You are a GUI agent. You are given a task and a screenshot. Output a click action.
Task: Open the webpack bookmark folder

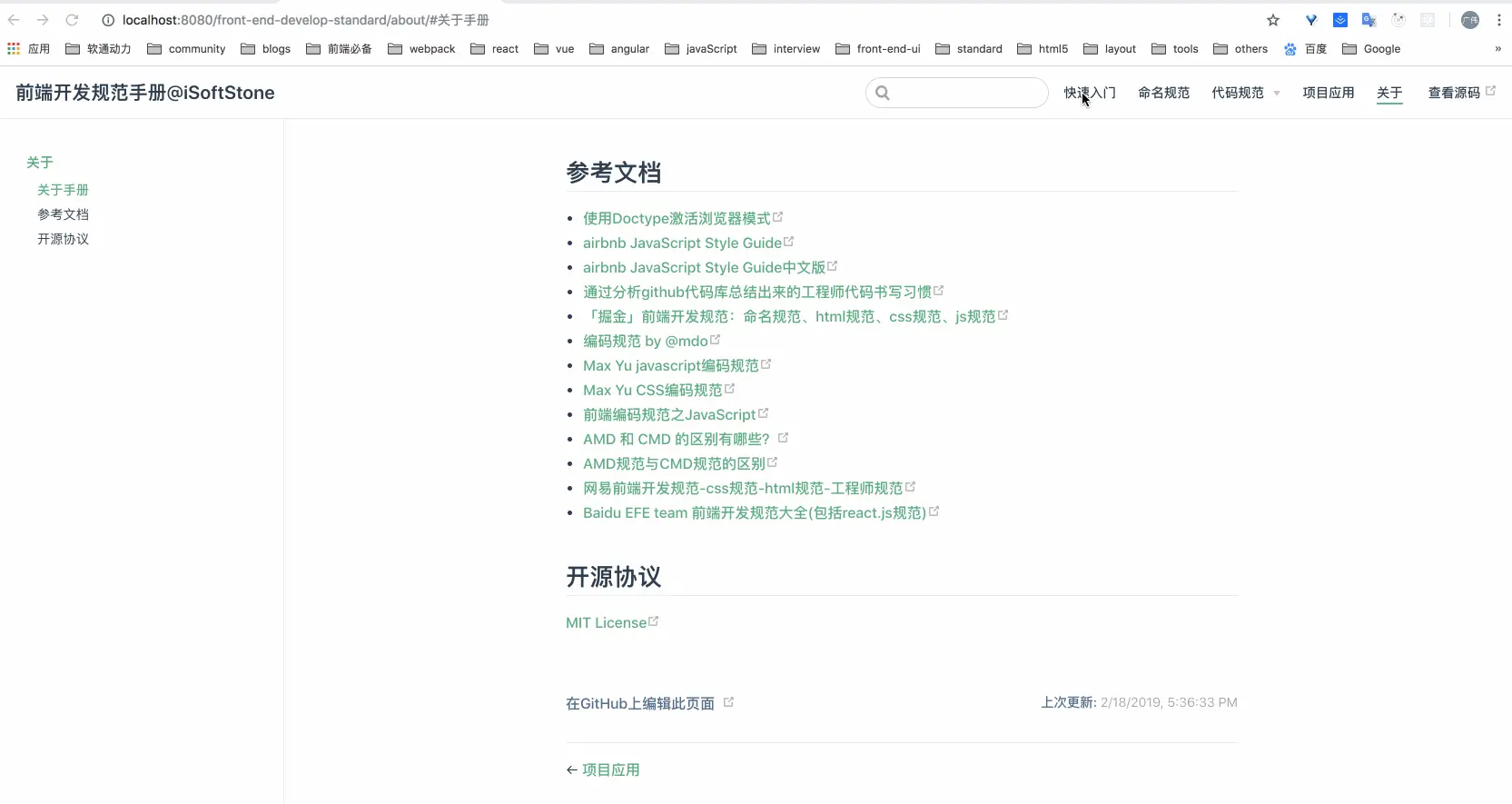(x=421, y=49)
